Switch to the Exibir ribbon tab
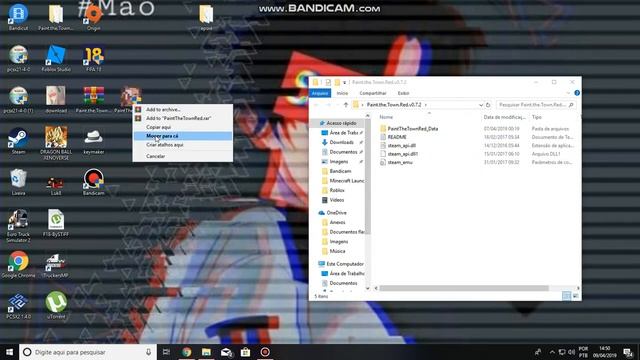The image size is (640, 360). point(403,93)
